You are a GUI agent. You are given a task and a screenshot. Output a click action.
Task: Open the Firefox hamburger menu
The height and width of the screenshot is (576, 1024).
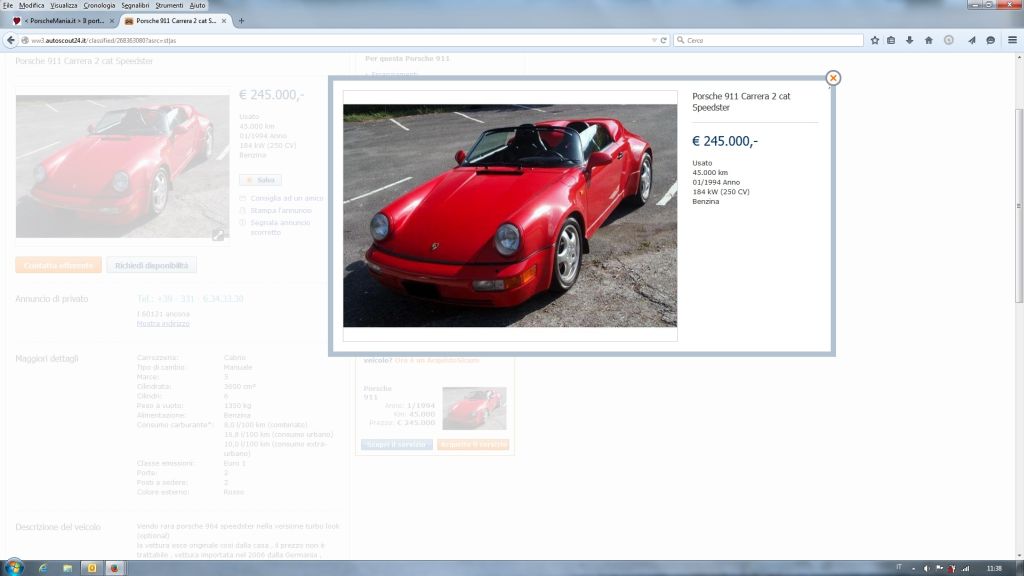coord(1012,40)
